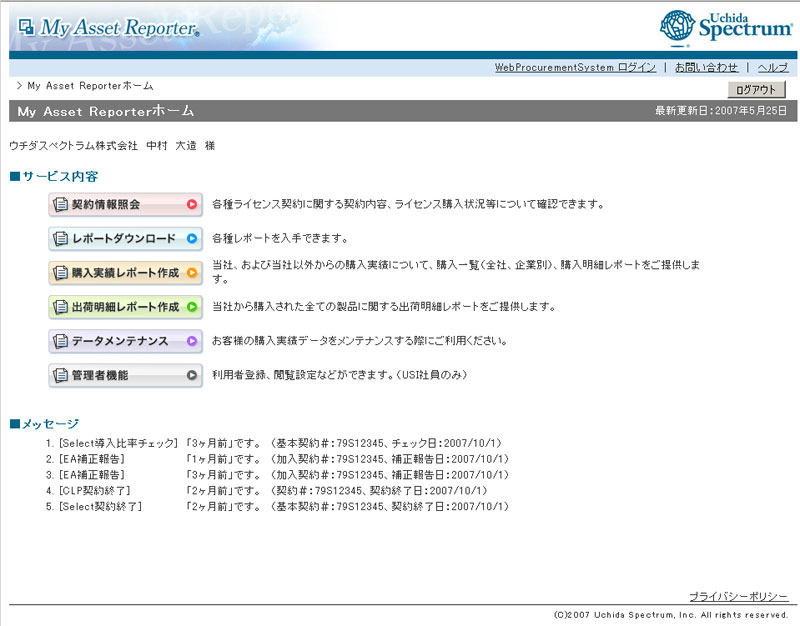Viewport: 800px width, 626px height.
Task: Open the WebProcurementSystem ログイン link
Action: [x=575, y=67]
